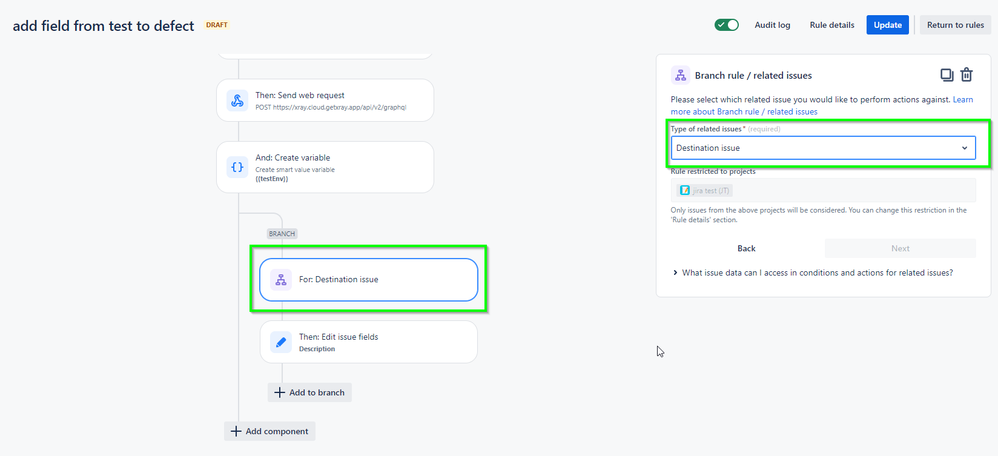Click the Edit issue fields pencil icon
This screenshot has height=456, width=998.
281,342
